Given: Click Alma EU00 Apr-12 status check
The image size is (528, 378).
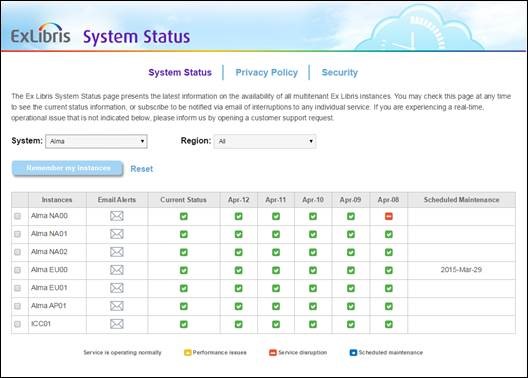Looking at the screenshot, I should point(238,270).
